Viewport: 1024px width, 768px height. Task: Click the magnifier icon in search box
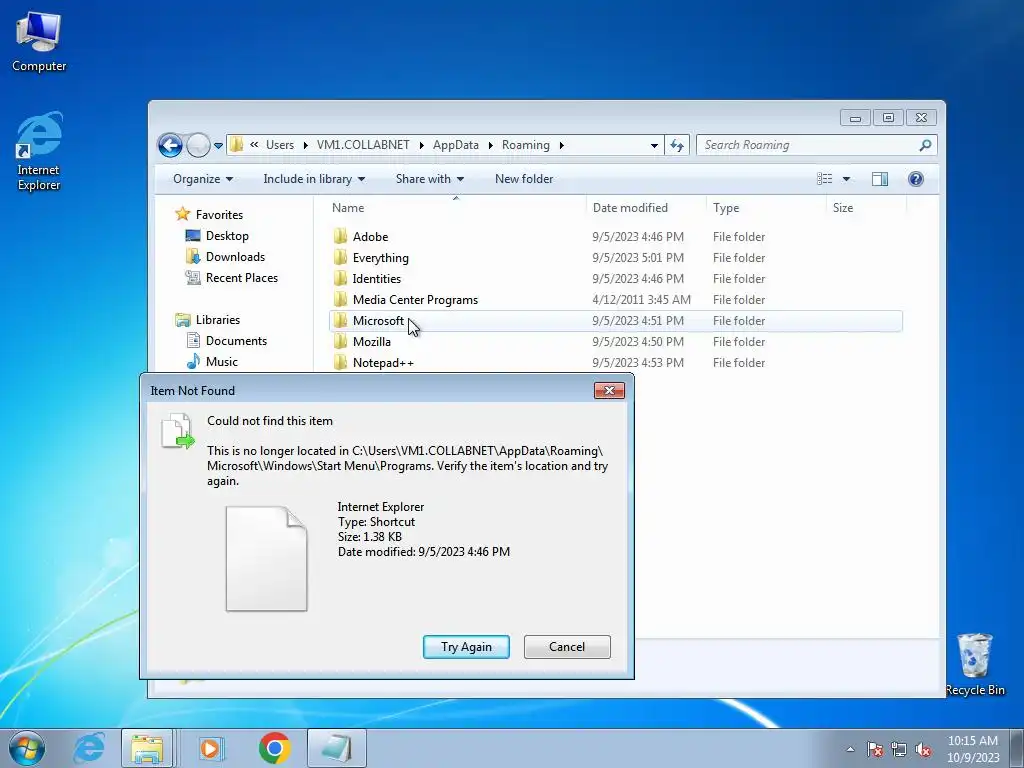(925, 145)
